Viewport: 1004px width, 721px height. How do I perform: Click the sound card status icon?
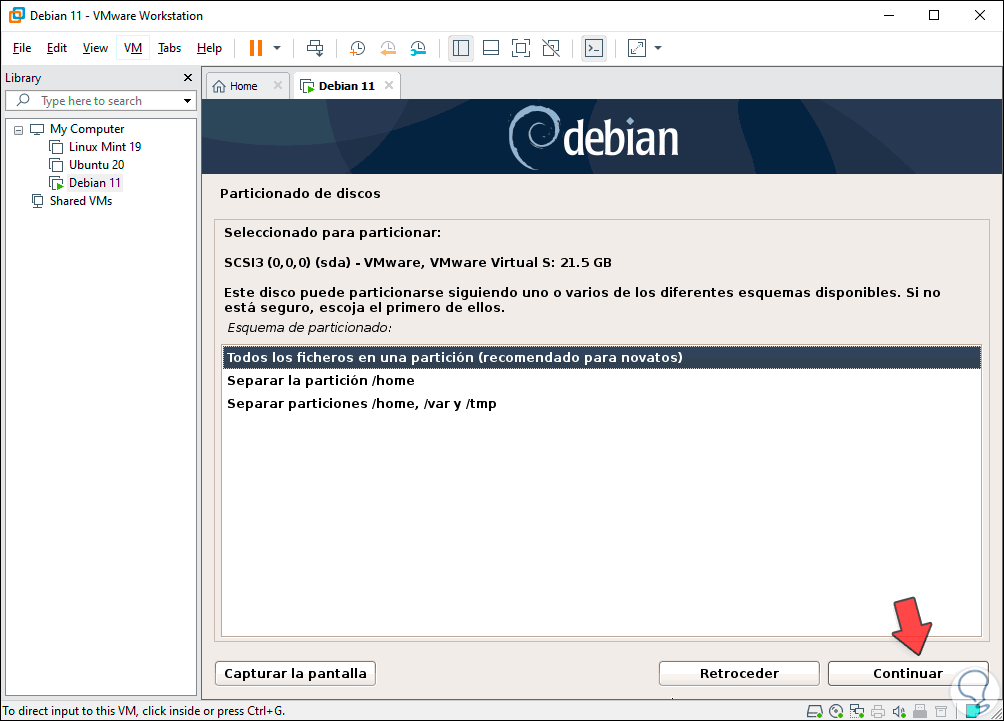pos(899,711)
